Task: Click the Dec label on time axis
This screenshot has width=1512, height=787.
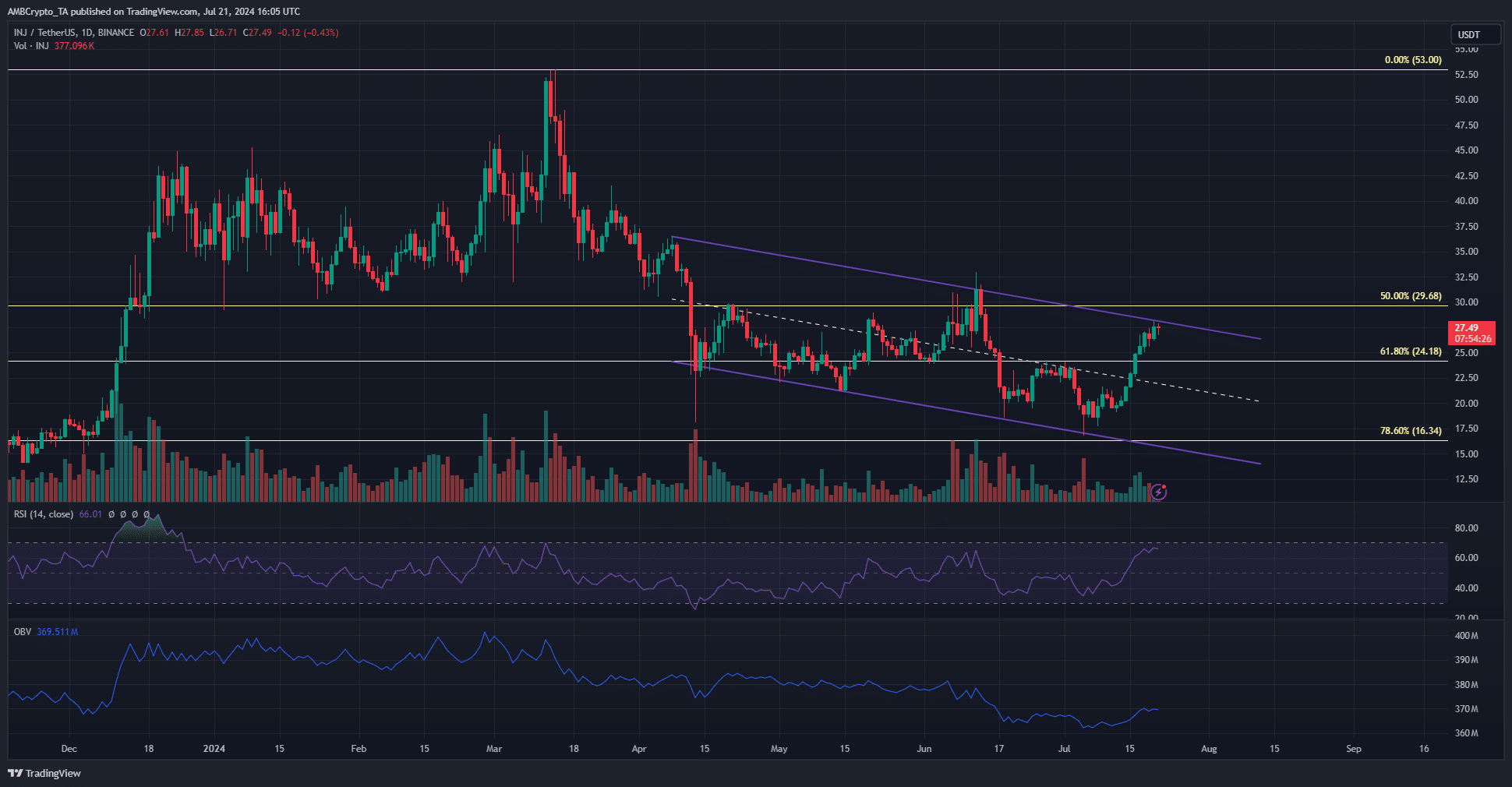Action: (x=69, y=749)
